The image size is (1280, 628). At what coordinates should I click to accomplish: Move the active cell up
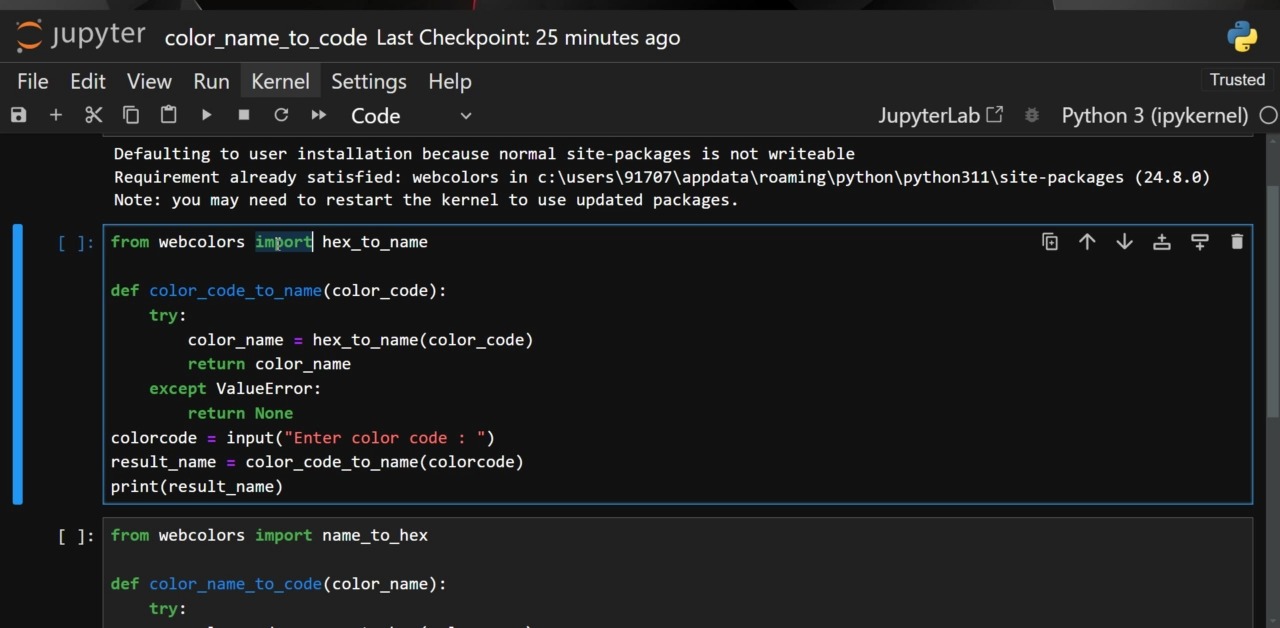click(x=1087, y=241)
